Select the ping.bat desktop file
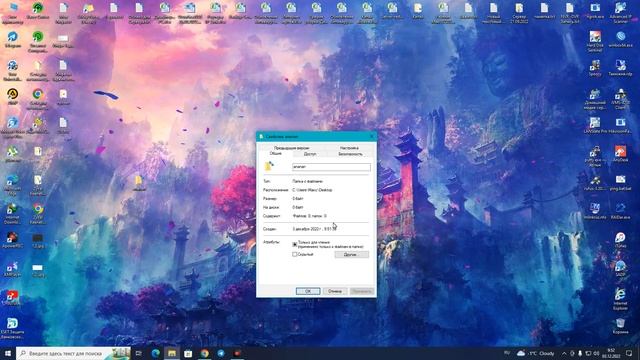Image resolution: width=640 pixels, height=360 pixels. click(x=620, y=183)
